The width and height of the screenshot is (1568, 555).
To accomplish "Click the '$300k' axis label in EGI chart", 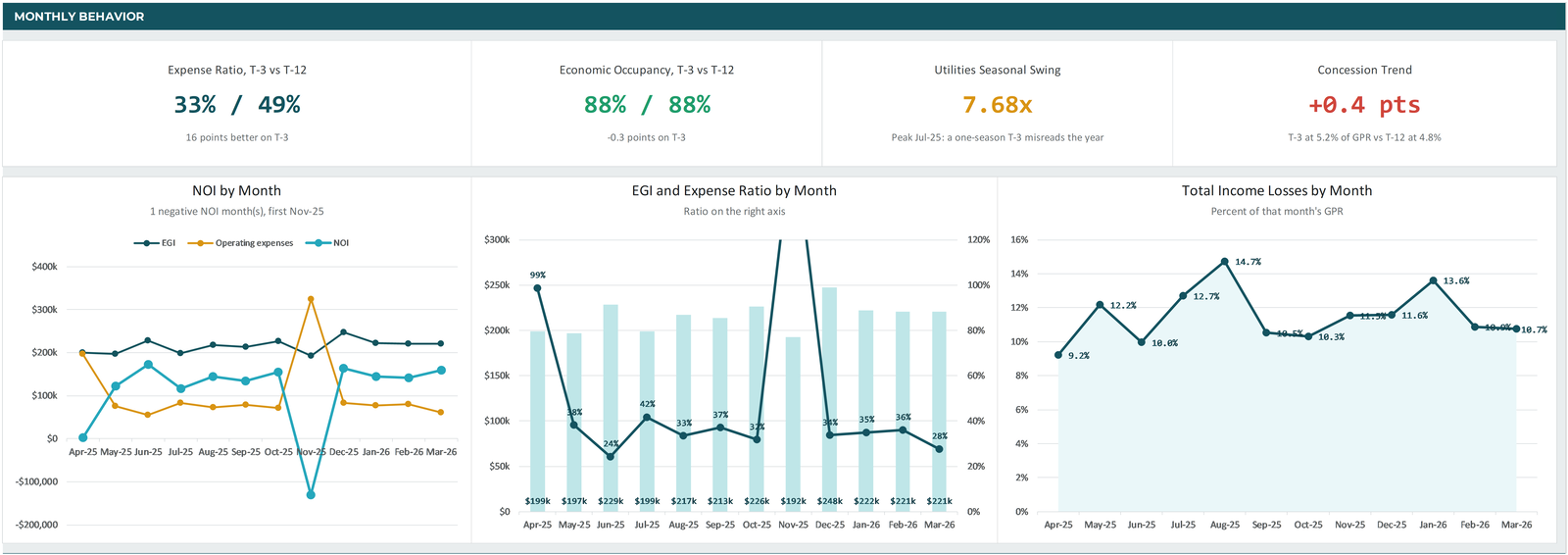I will [x=497, y=240].
